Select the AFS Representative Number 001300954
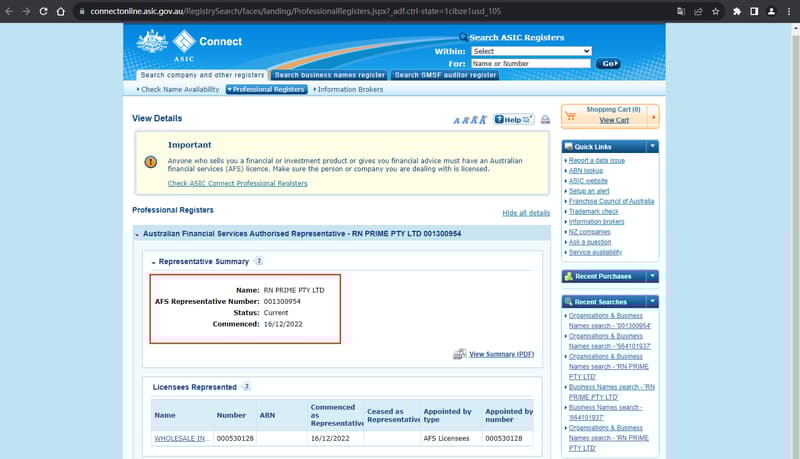 pos(282,301)
